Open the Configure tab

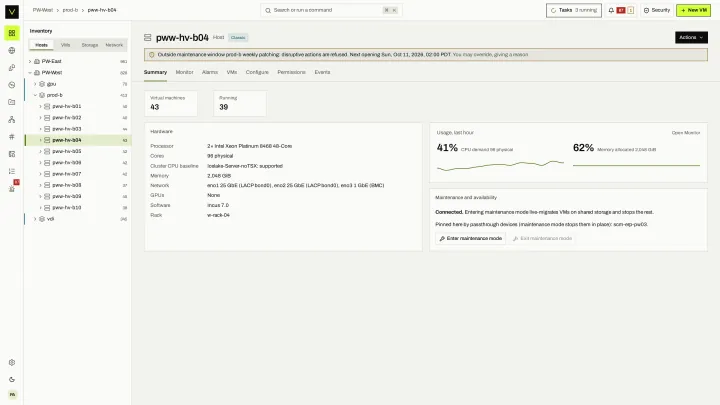coord(257,72)
